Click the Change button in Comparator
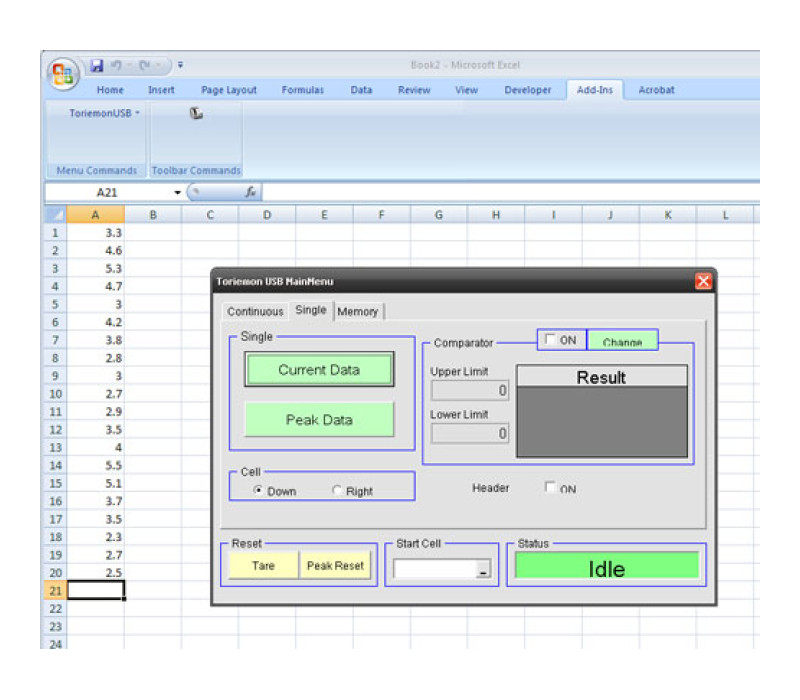 click(622, 340)
